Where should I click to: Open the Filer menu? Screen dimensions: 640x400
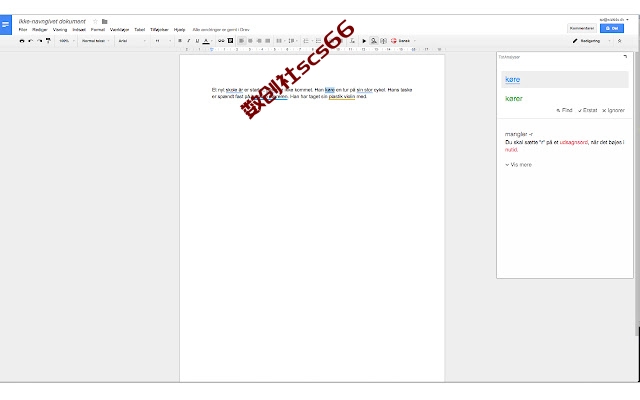coord(23,30)
